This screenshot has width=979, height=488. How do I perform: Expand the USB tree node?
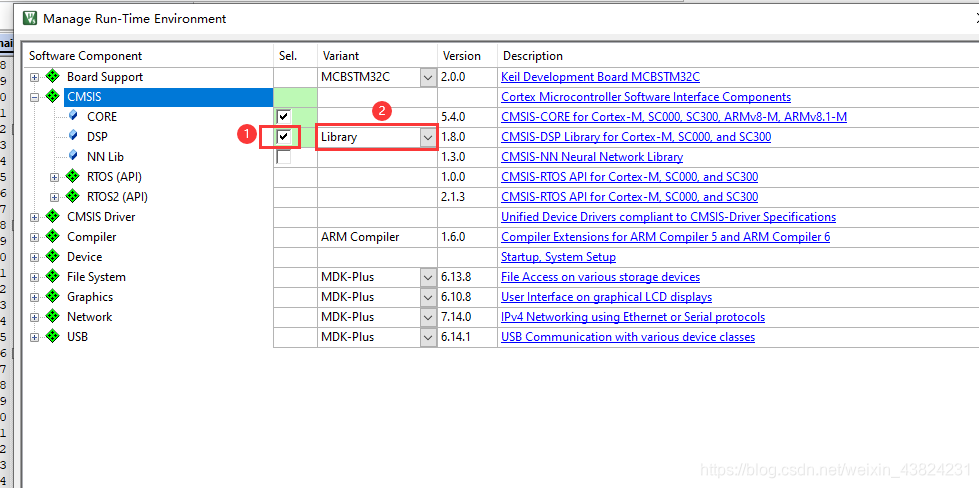point(34,336)
